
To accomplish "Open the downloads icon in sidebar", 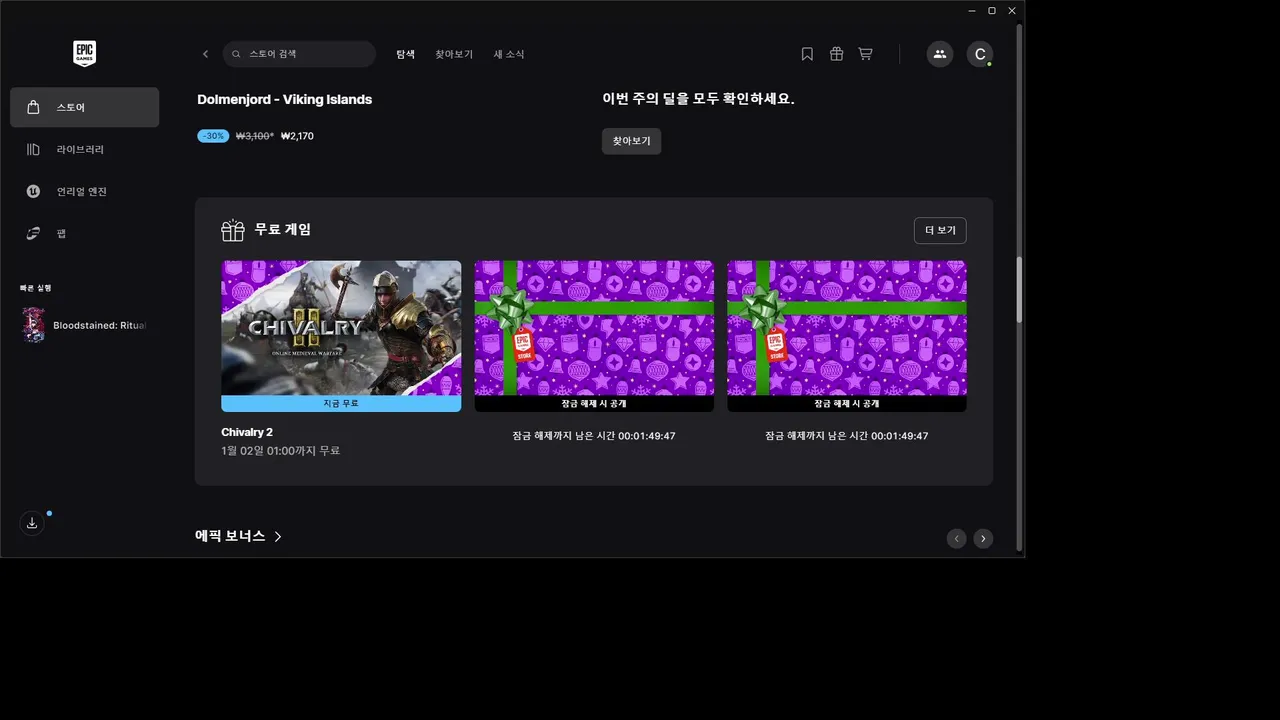I will pyautogui.click(x=32, y=523).
